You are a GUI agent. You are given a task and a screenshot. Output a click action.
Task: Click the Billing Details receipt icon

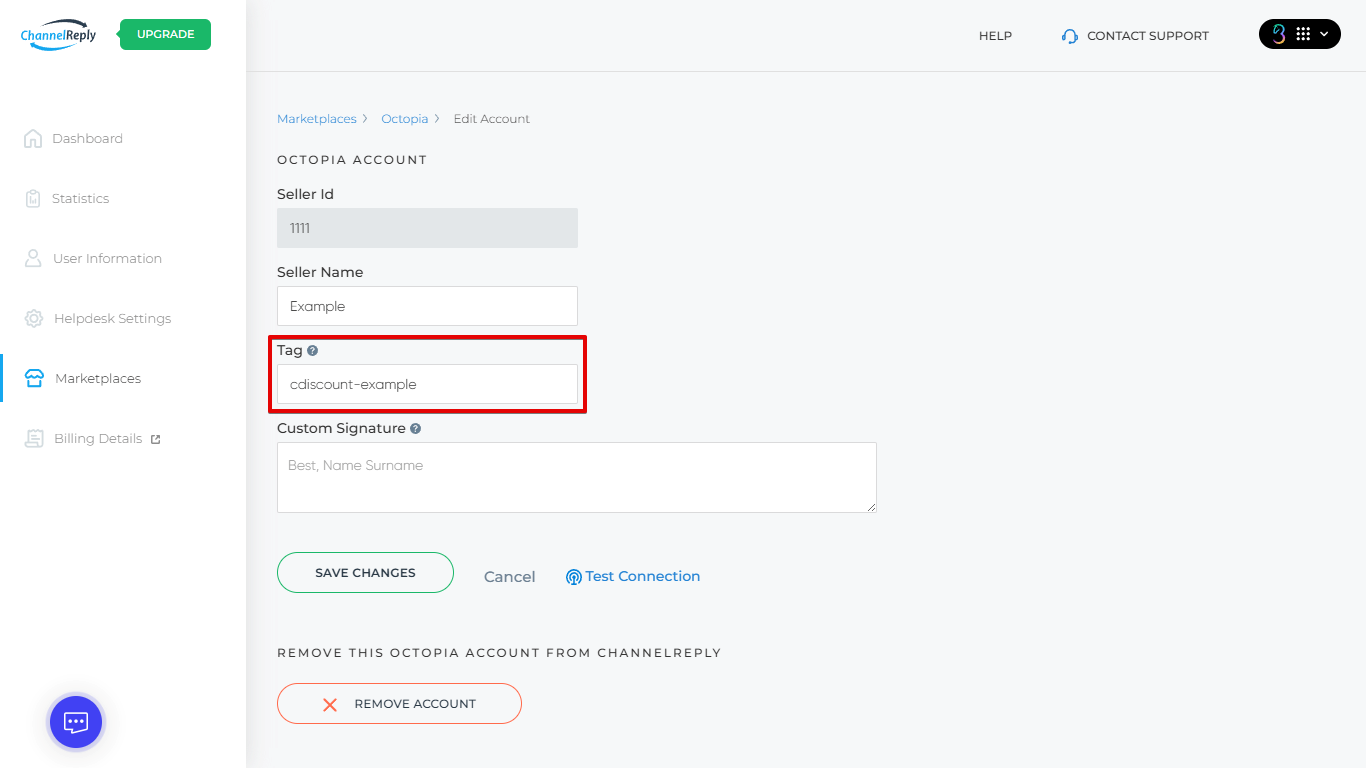point(34,438)
